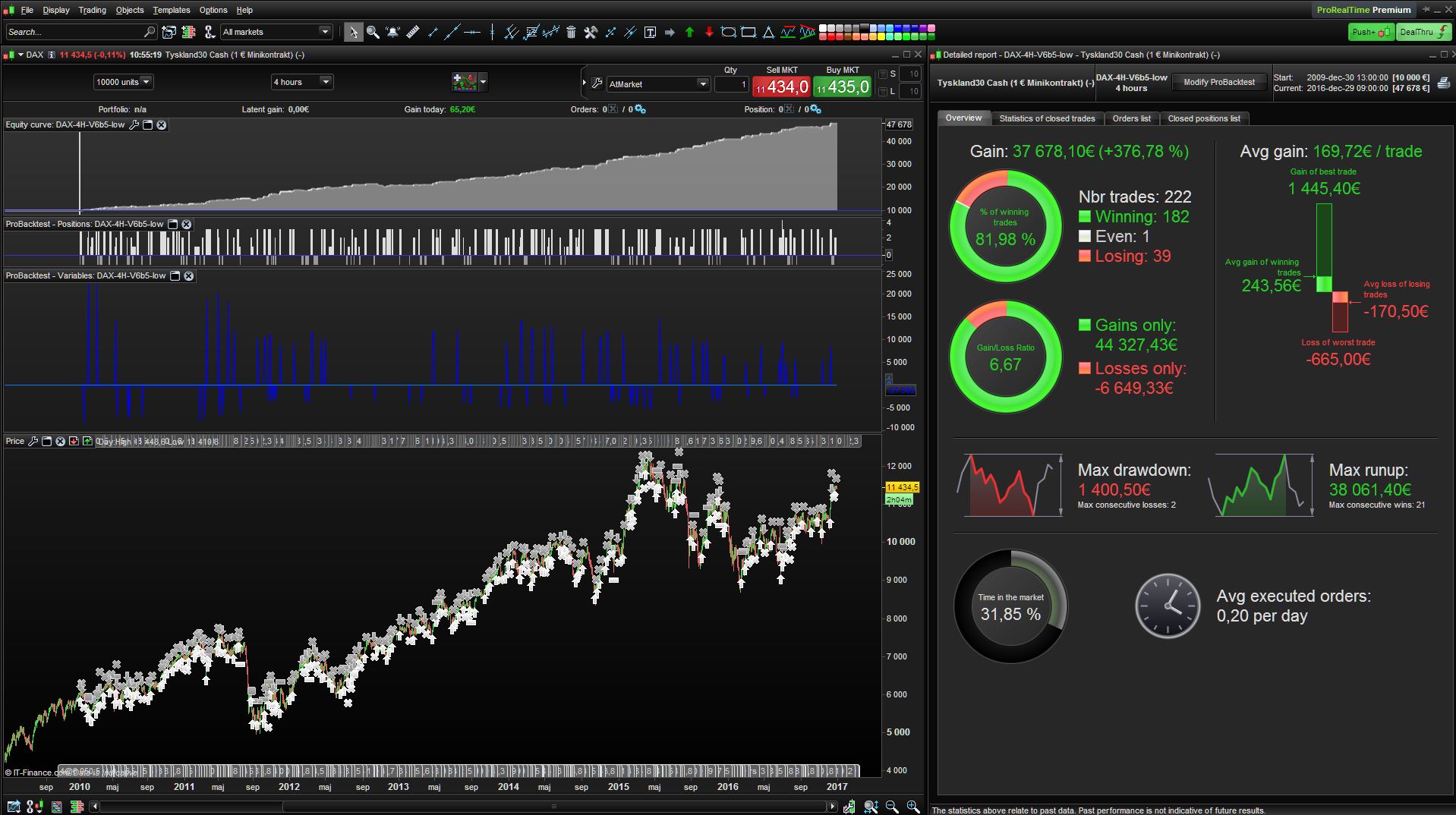Zoom in on the chart time axis

click(x=912, y=807)
